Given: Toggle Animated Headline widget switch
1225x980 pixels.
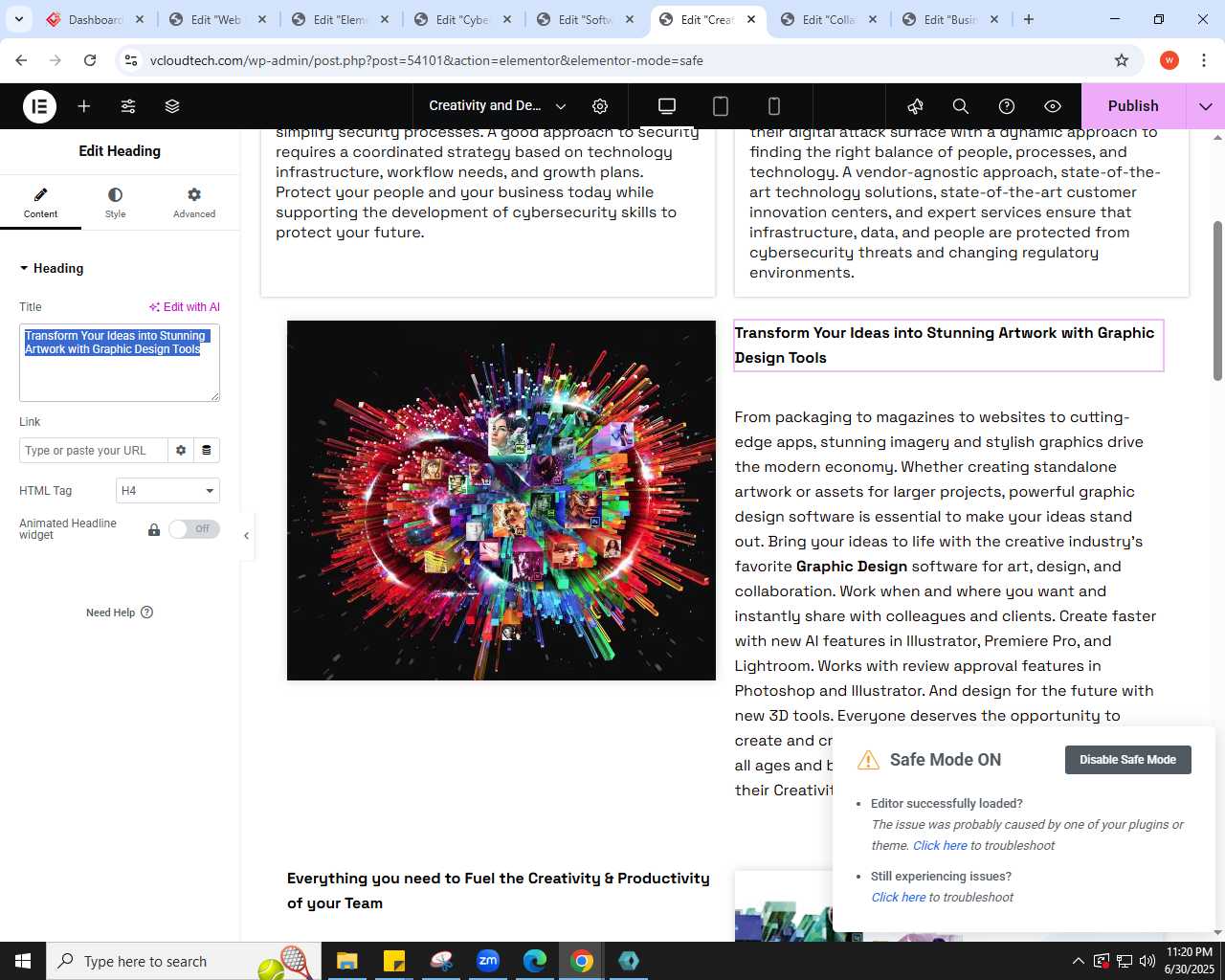Looking at the screenshot, I should coord(194,529).
